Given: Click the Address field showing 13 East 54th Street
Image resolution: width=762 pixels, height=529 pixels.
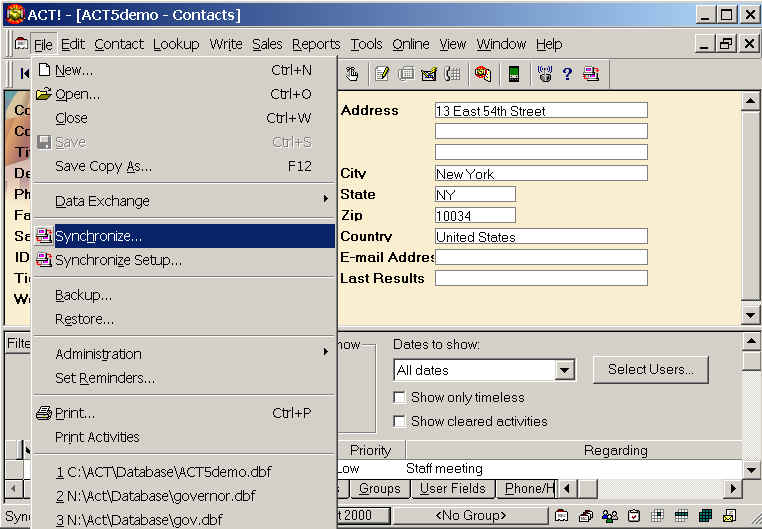Looking at the screenshot, I should click(541, 110).
